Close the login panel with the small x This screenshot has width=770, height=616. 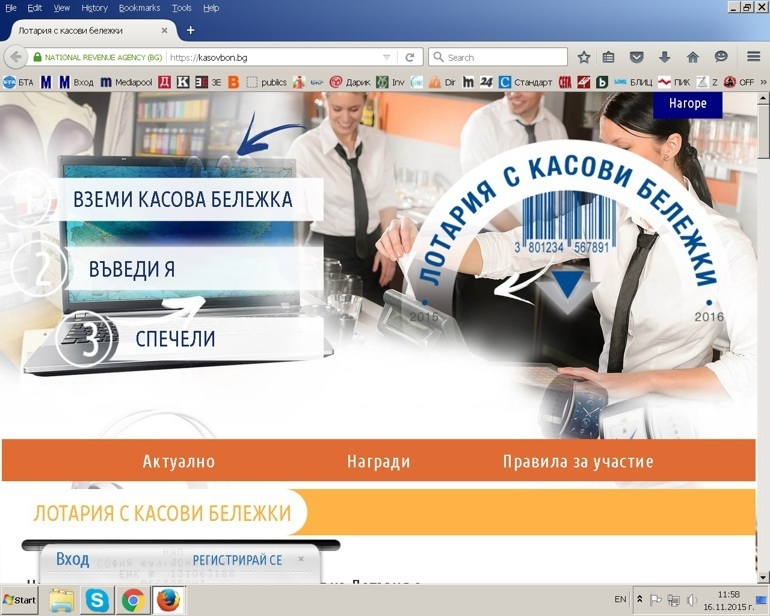coord(301,559)
